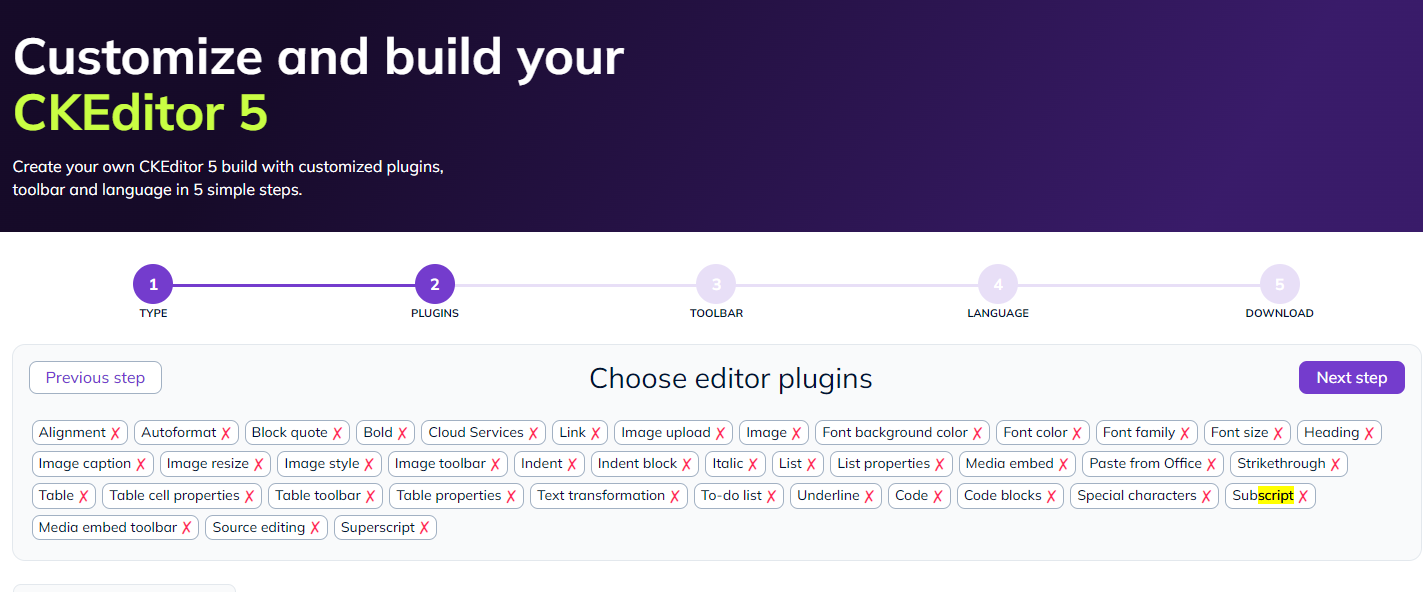
Task: Jump to step 3 Toolbar
Action: [716, 284]
